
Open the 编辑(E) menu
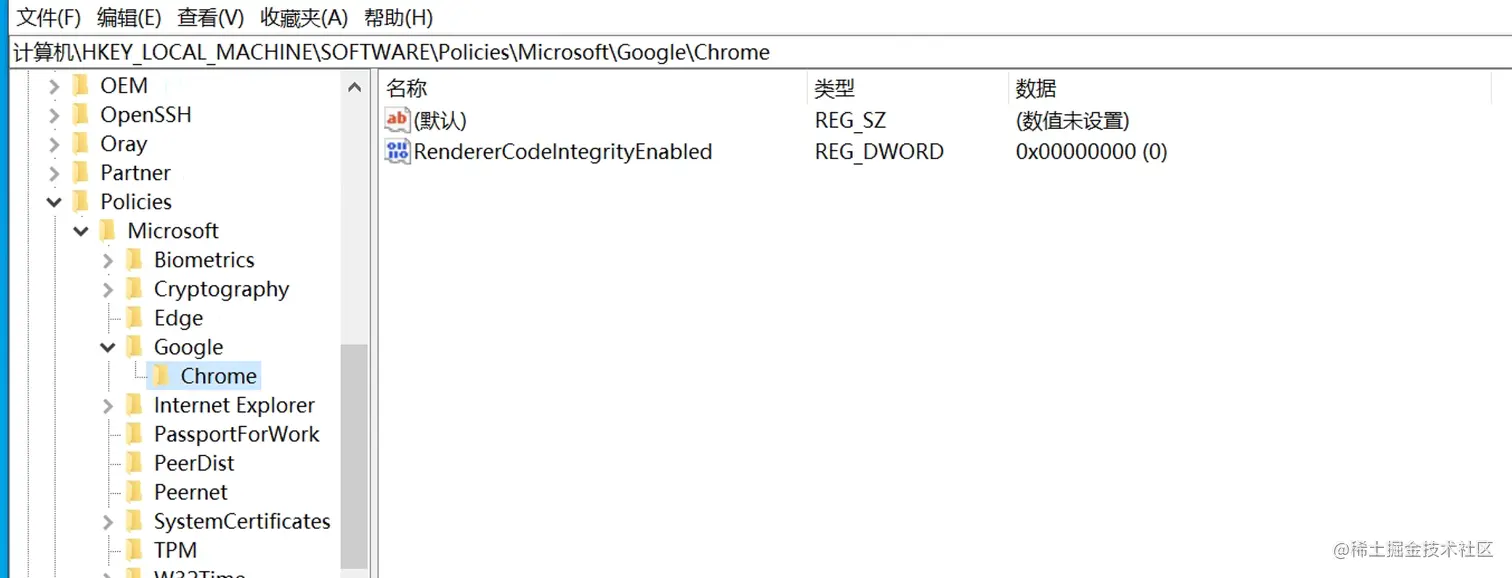click(x=129, y=17)
